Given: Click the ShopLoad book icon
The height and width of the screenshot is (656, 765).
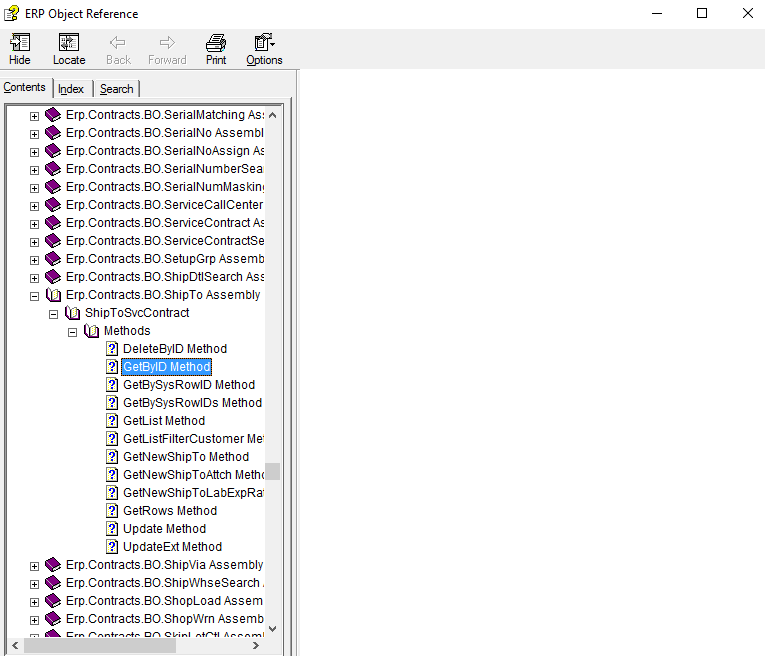Looking at the screenshot, I should [53, 601].
